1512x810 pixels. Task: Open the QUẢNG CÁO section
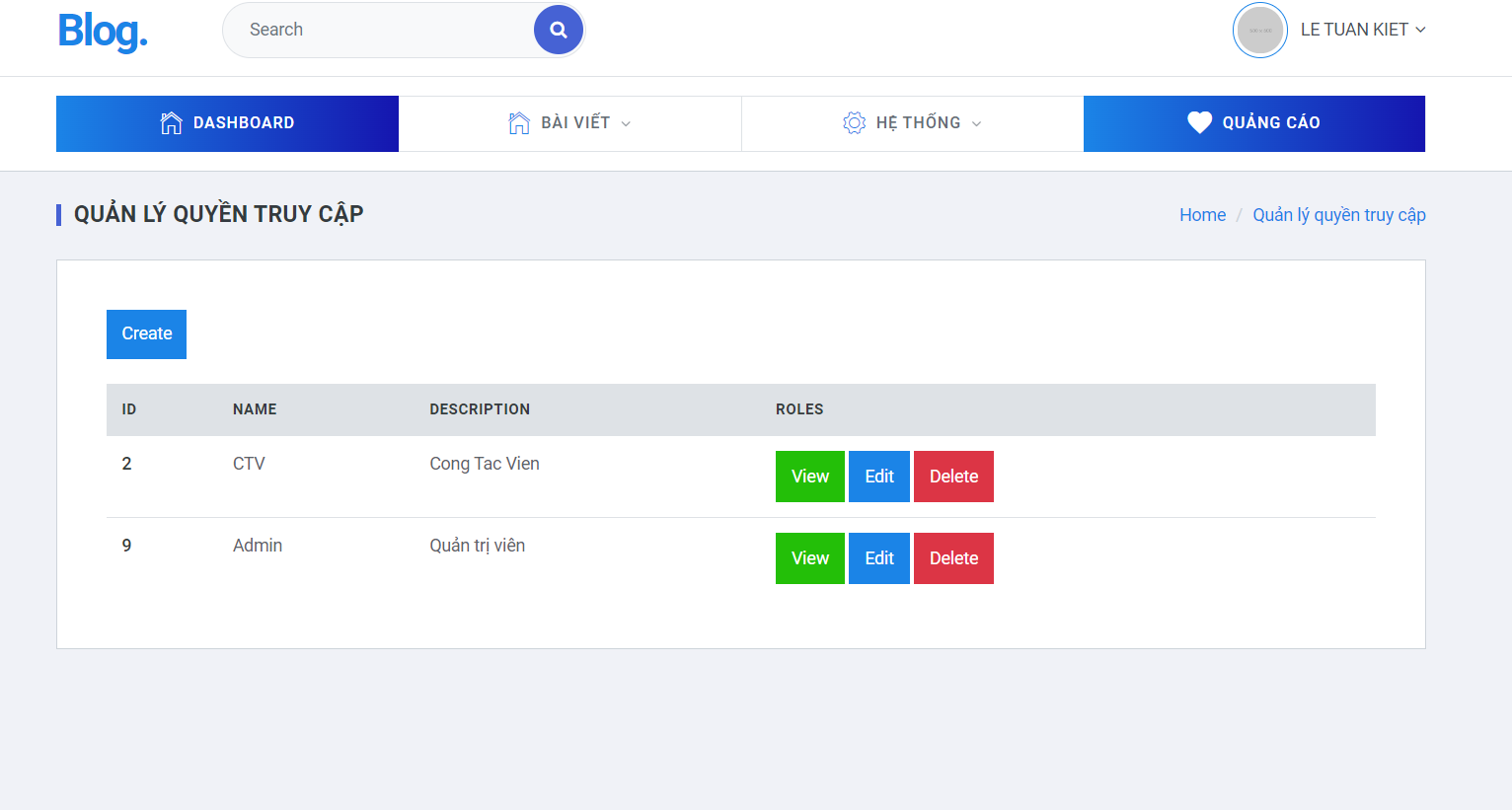[x=1253, y=122]
